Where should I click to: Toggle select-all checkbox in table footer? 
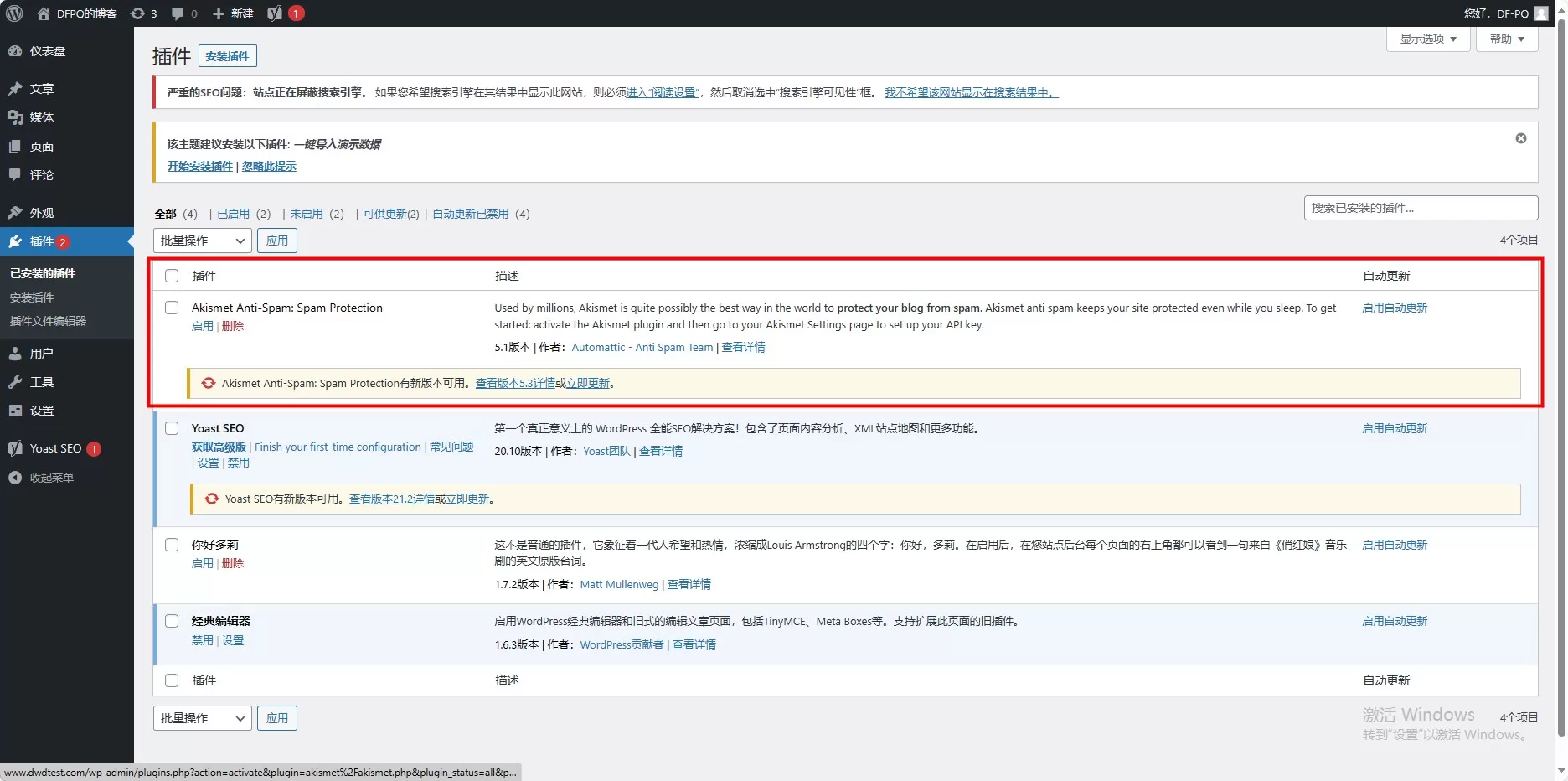pyautogui.click(x=172, y=680)
